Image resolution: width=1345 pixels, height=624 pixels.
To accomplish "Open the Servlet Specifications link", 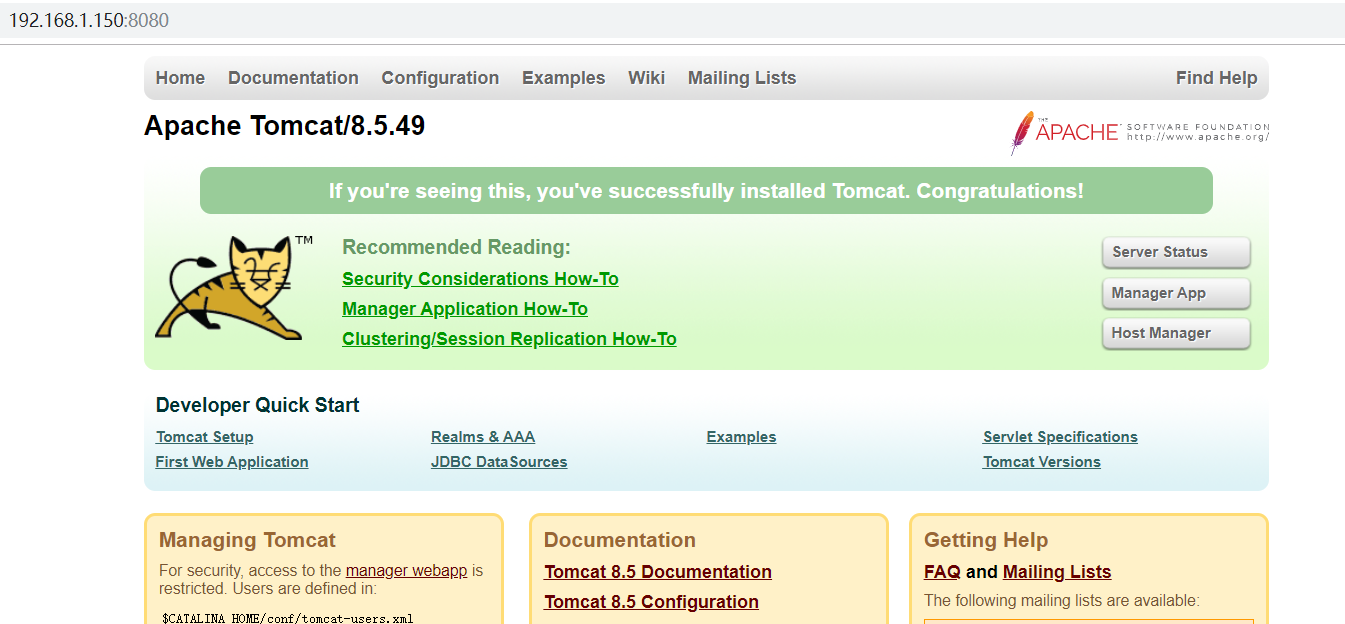I will (1060, 436).
